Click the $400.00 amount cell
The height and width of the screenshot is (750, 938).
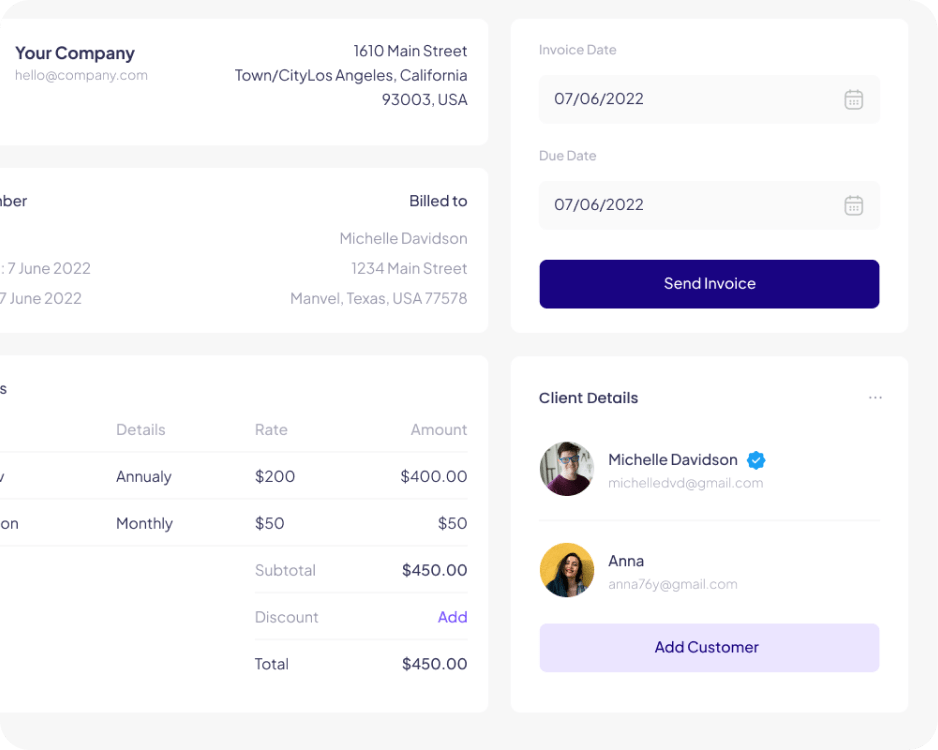(433, 476)
